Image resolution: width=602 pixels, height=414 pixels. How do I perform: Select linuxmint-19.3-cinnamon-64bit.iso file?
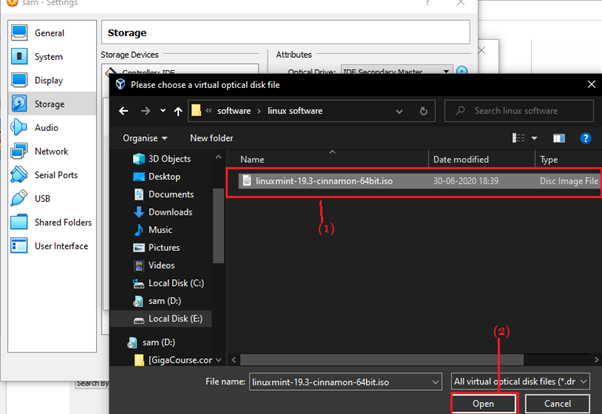coord(419,181)
